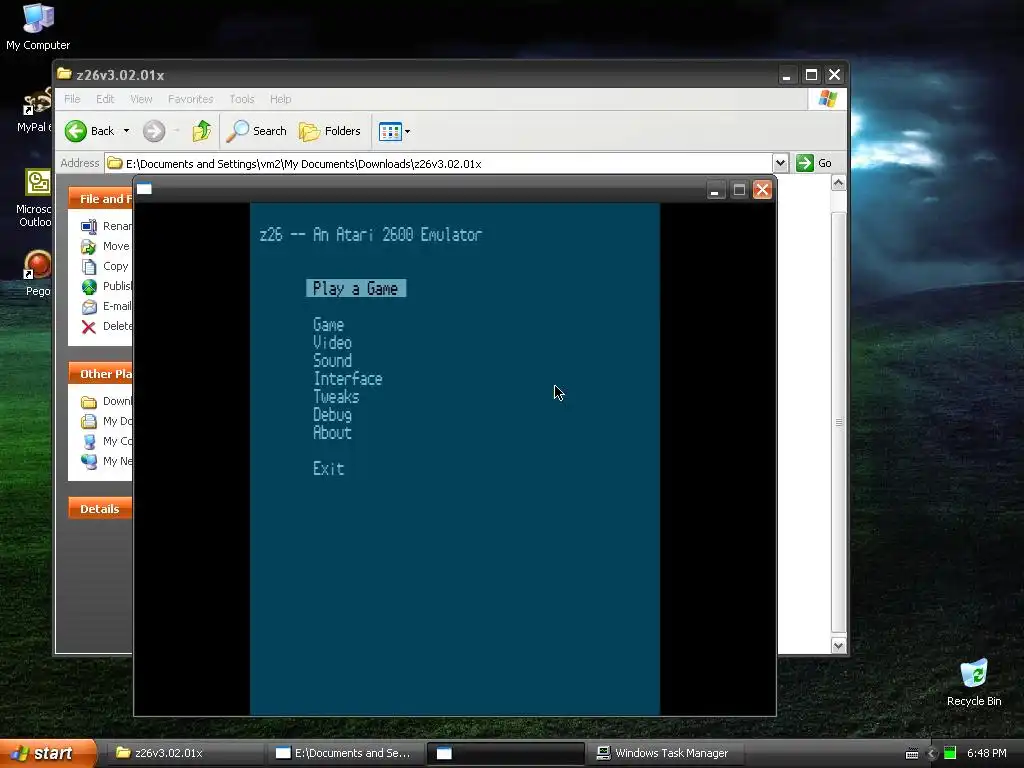This screenshot has width=1024, height=768.
Task: Toggle the Folders pane button
Action: 330,131
